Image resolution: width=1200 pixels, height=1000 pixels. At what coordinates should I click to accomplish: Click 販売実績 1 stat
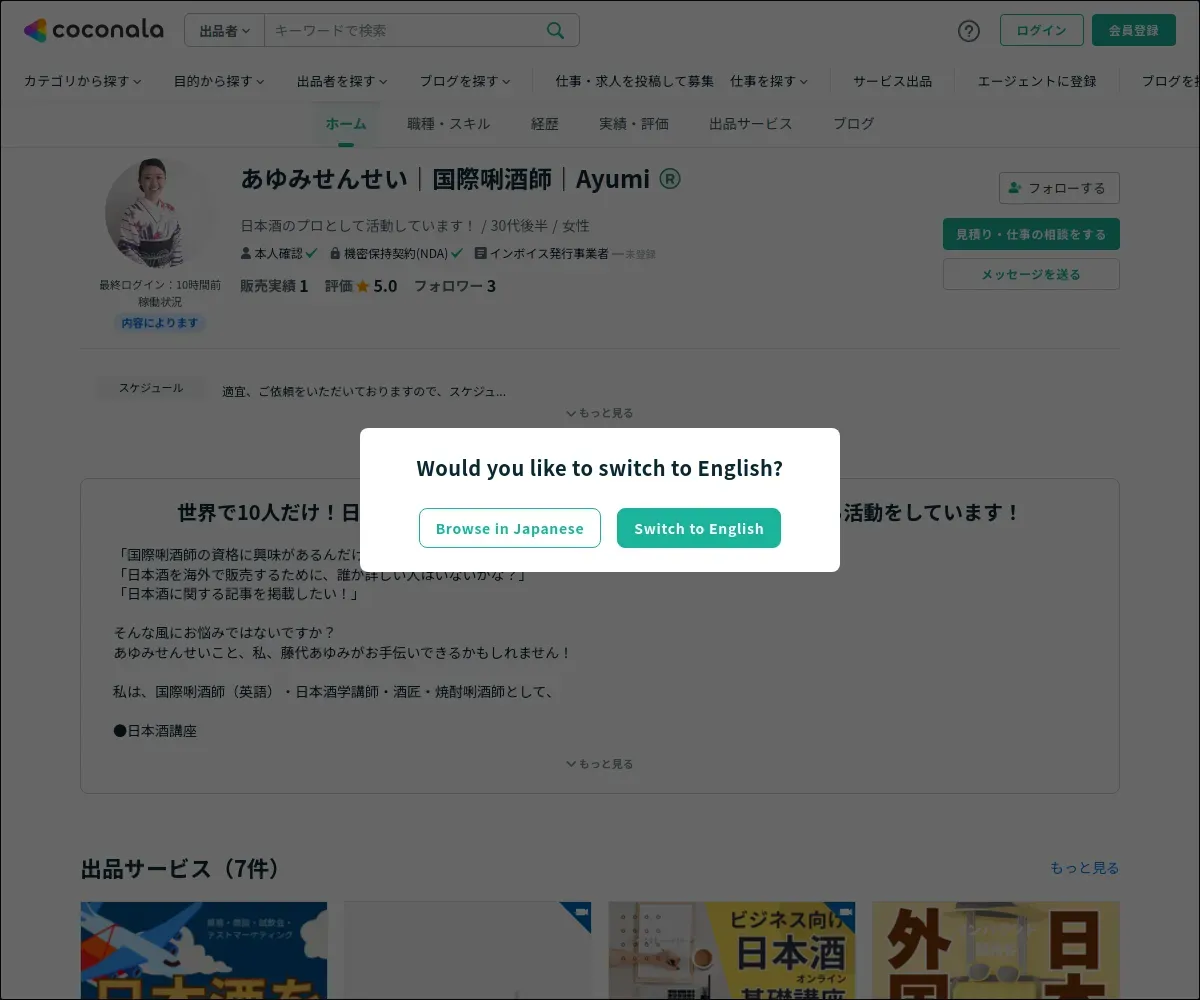[274, 286]
